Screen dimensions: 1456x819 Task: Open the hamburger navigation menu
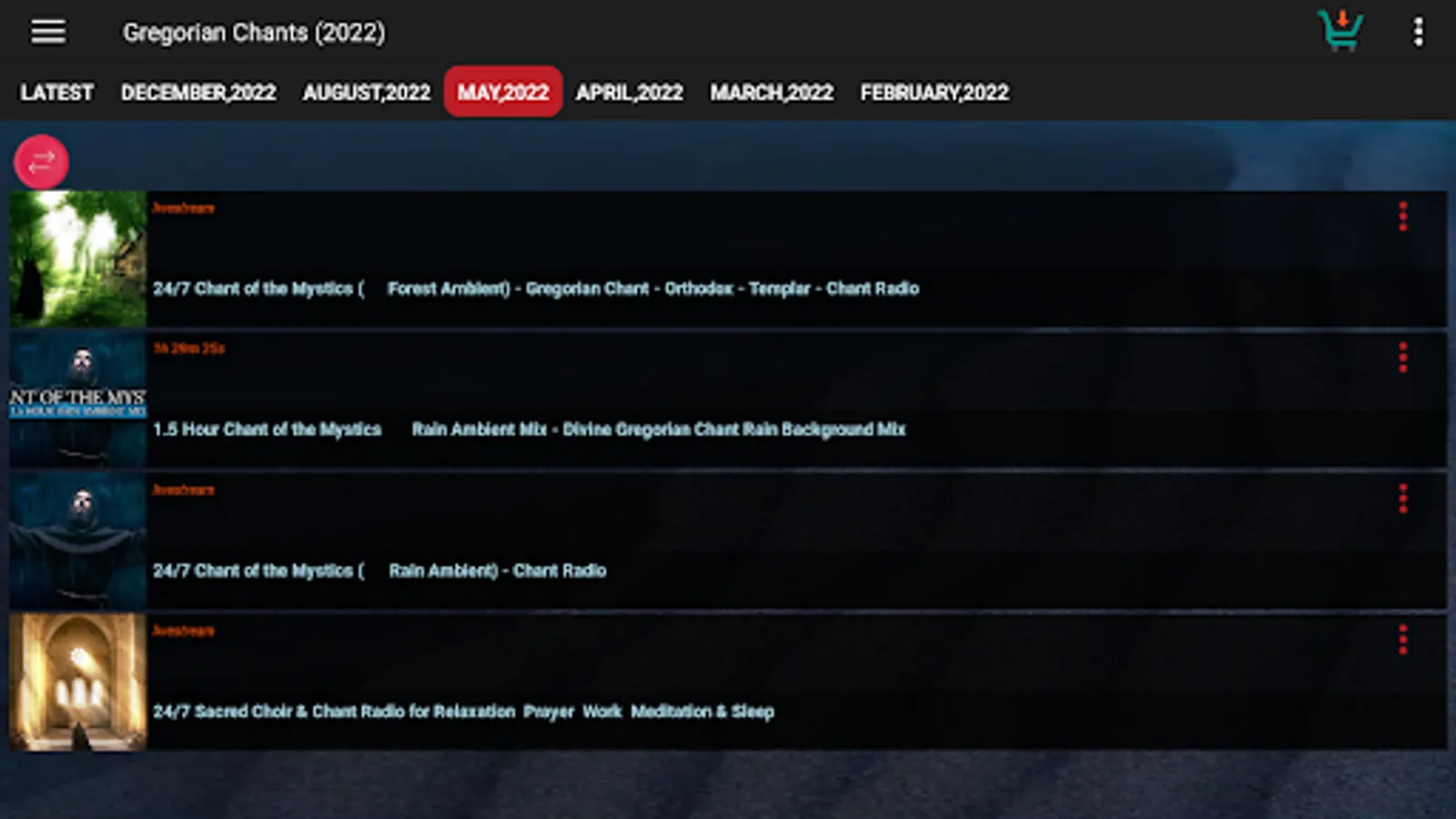click(48, 32)
